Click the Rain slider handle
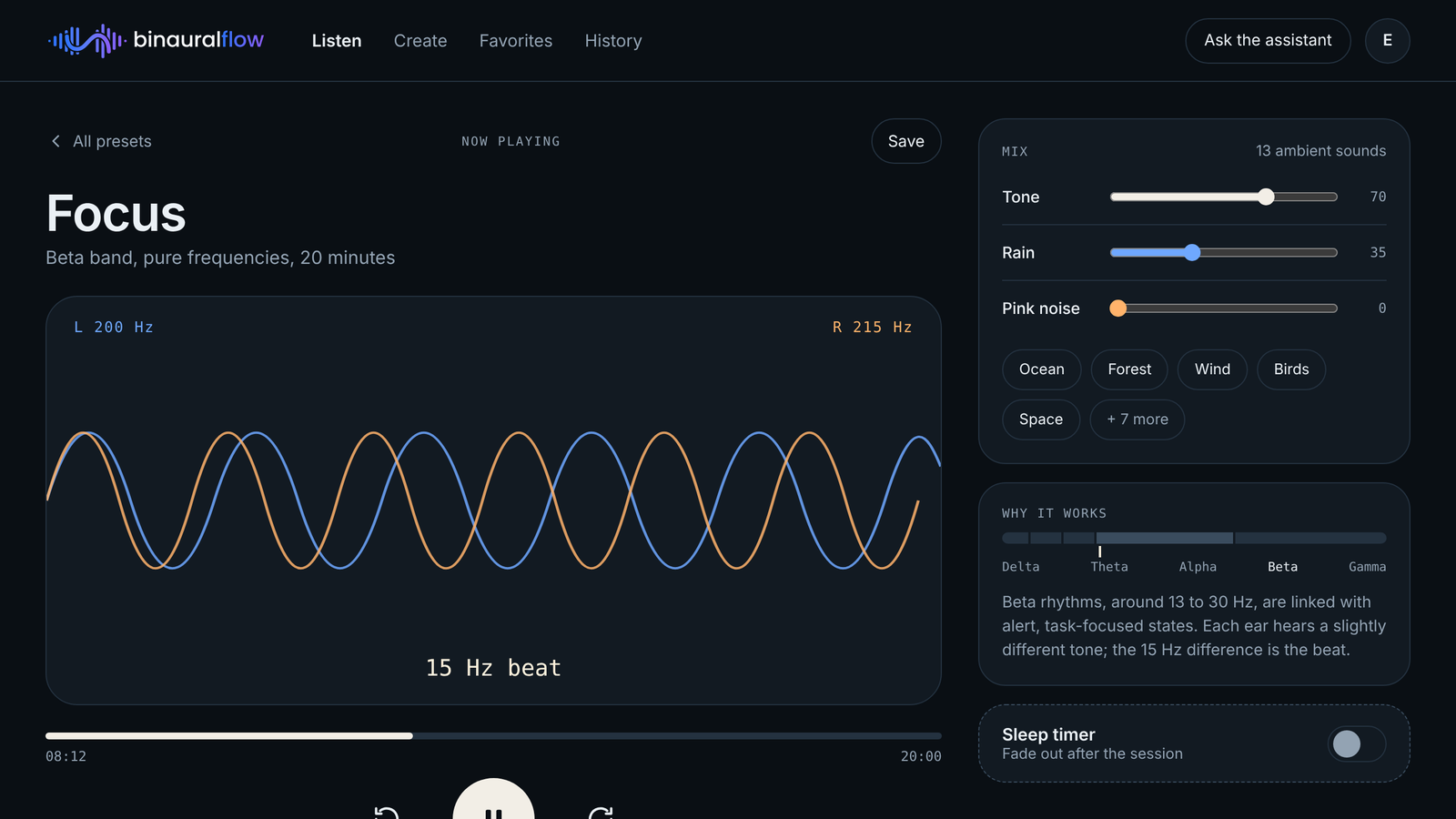The height and width of the screenshot is (819, 1456). click(x=1192, y=253)
